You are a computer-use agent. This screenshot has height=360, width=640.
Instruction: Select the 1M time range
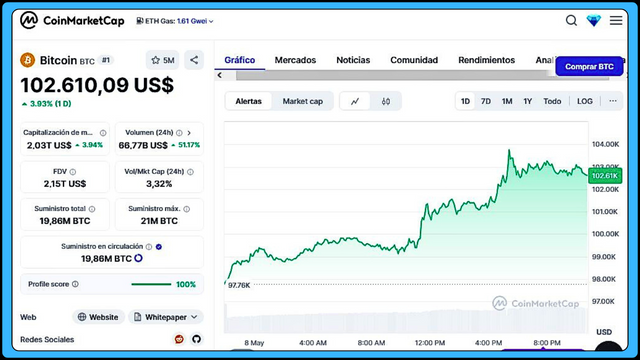(507, 101)
